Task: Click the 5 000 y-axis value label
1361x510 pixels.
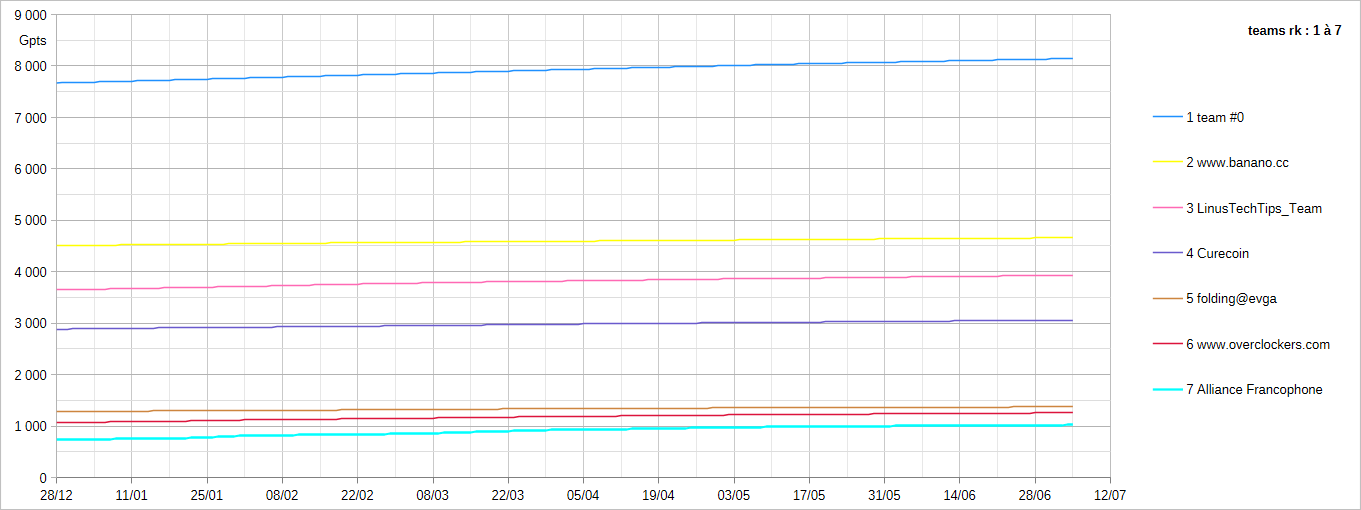Action: (x=30, y=220)
